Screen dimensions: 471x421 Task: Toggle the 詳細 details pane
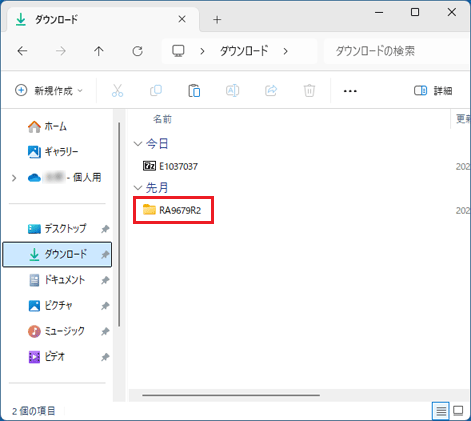point(433,91)
